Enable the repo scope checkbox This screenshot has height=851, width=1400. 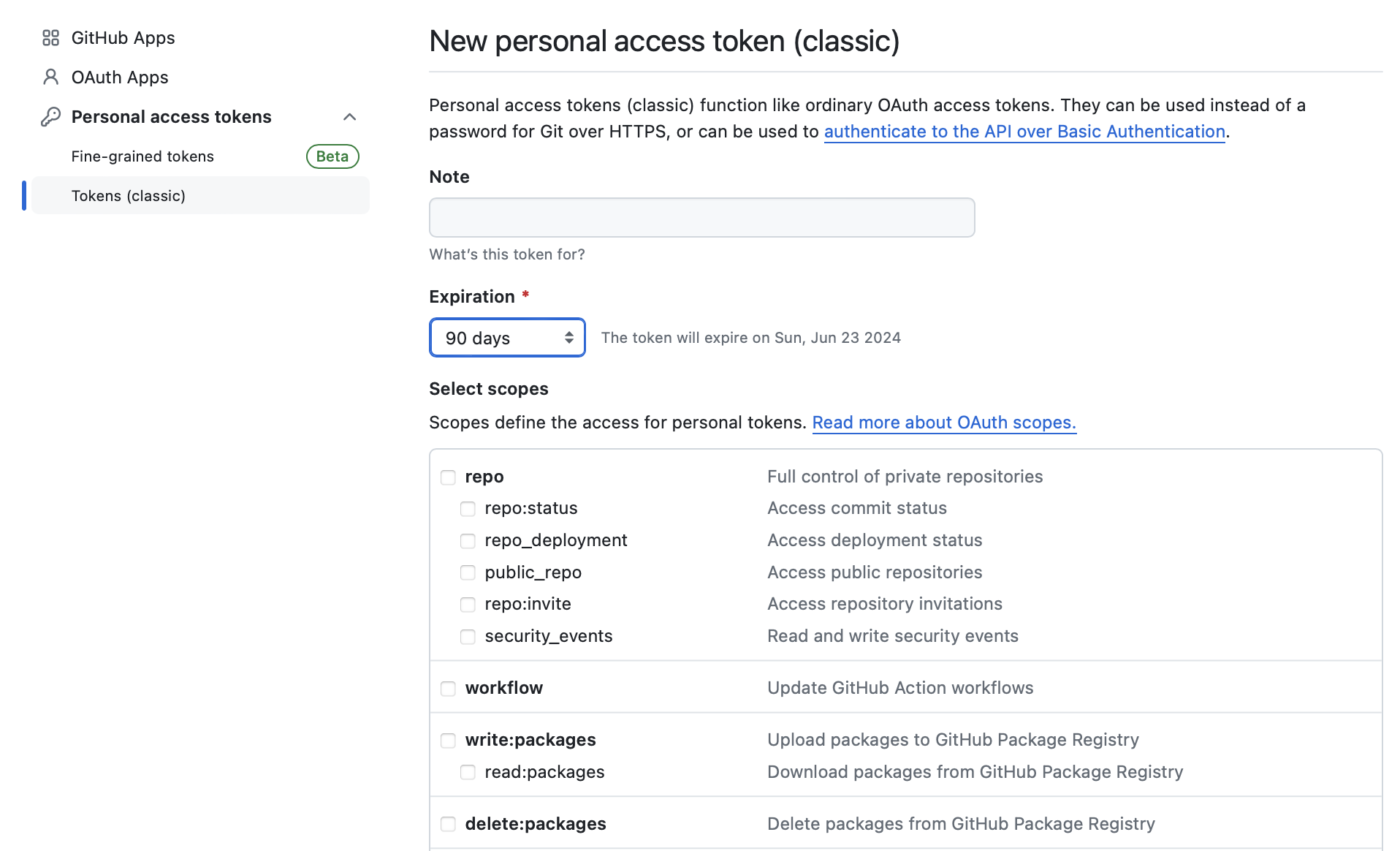(448, 477)
